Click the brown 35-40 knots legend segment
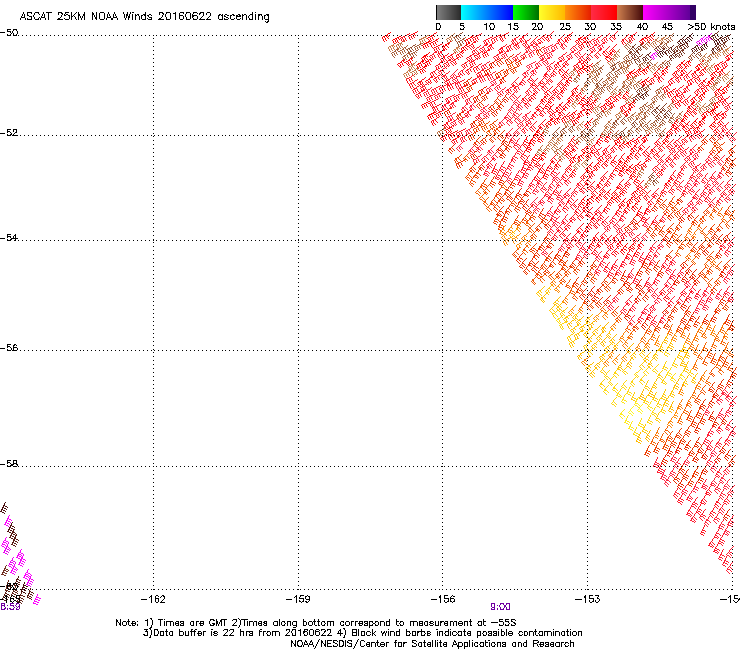Screen dimensions: 740x650 630,12
